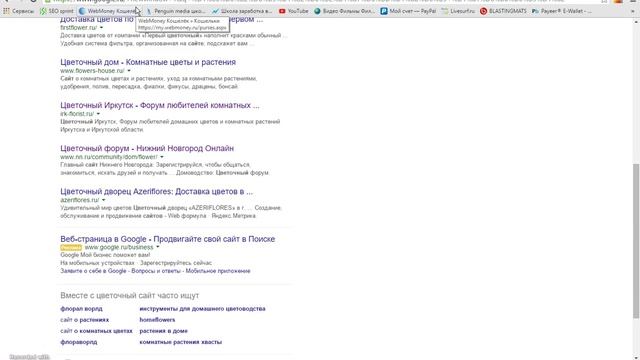Open the BLASTINGMATS bookmark

(503, 11)
